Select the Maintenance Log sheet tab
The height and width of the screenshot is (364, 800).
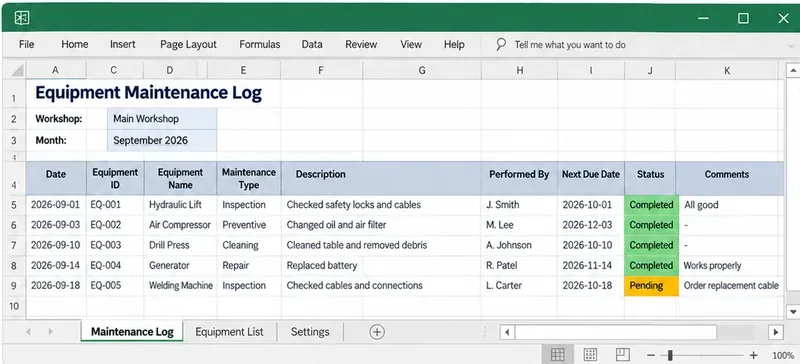pyautogui.click(x=132, y=332)
